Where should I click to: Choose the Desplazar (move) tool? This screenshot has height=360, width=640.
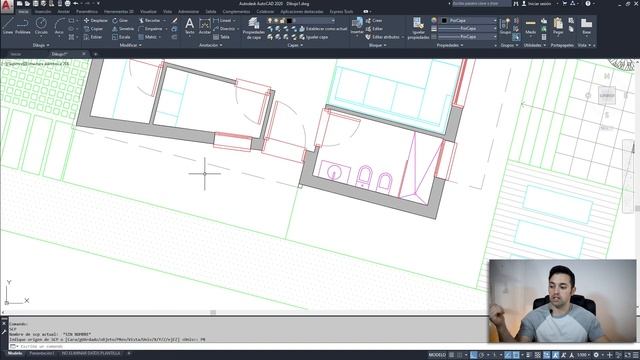96,20
